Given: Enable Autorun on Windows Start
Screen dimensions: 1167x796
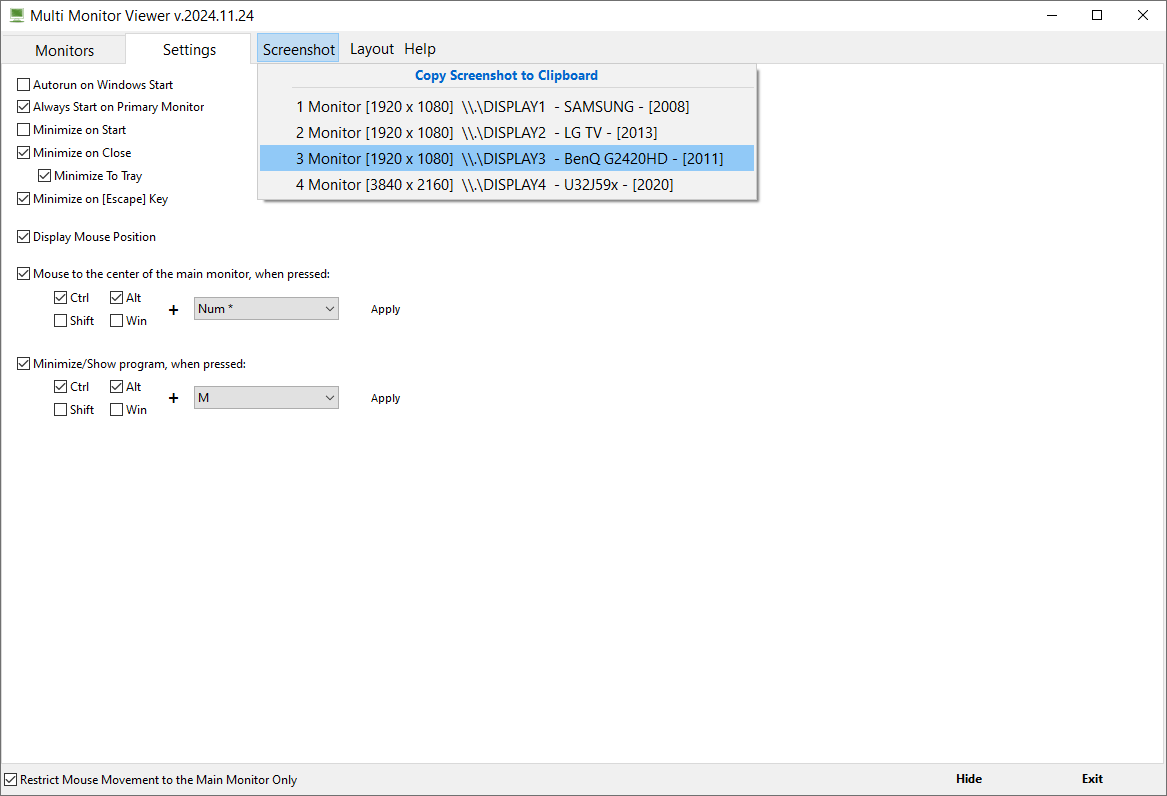Looking at the screenshot, I should pos(24,85).
